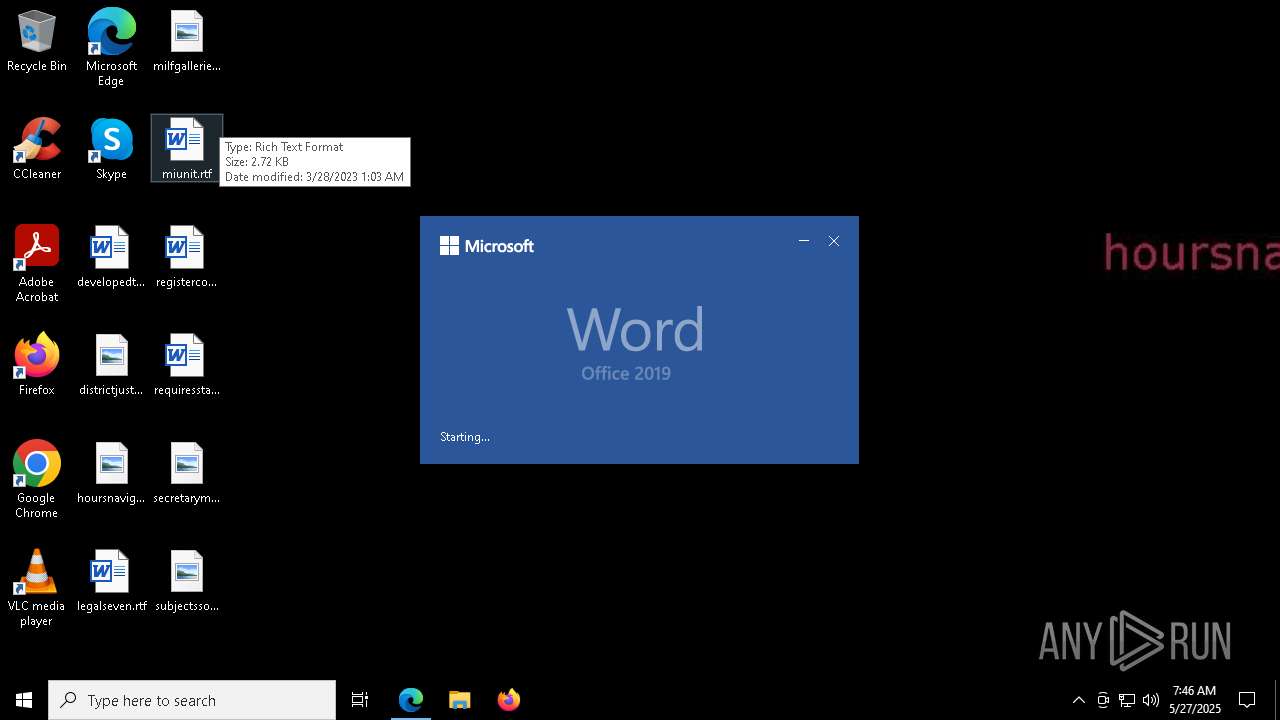Select the requiressta document file icon
Viewport: 1280px width, 720px height.
pos(187,365)
